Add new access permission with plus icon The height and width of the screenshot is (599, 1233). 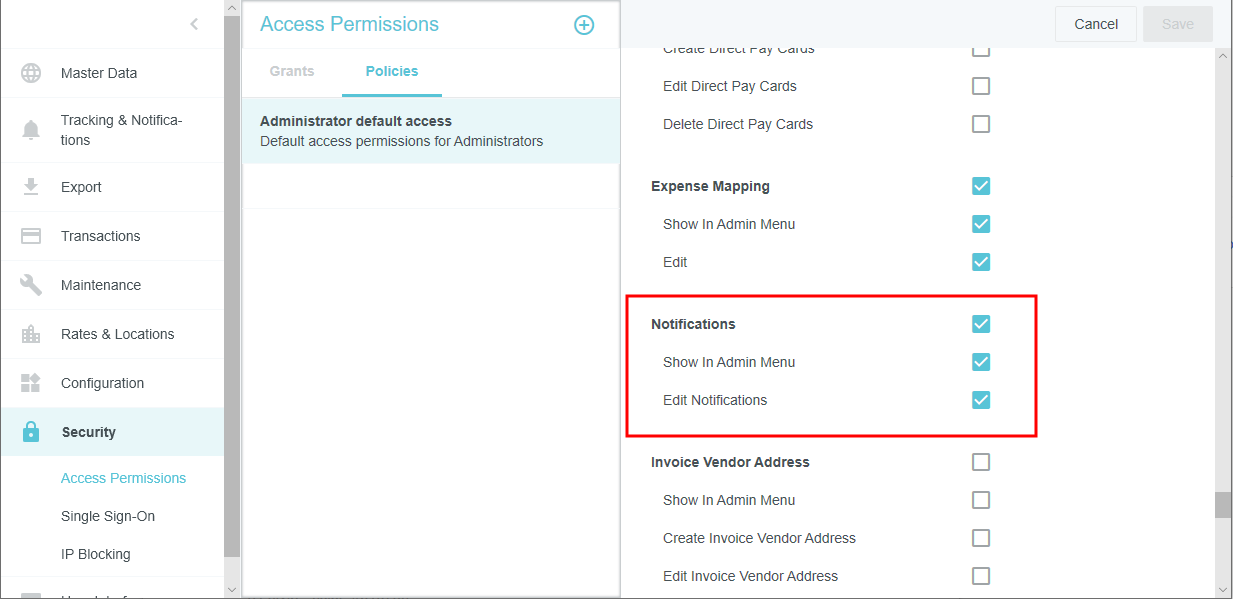[x=584, y=25]
